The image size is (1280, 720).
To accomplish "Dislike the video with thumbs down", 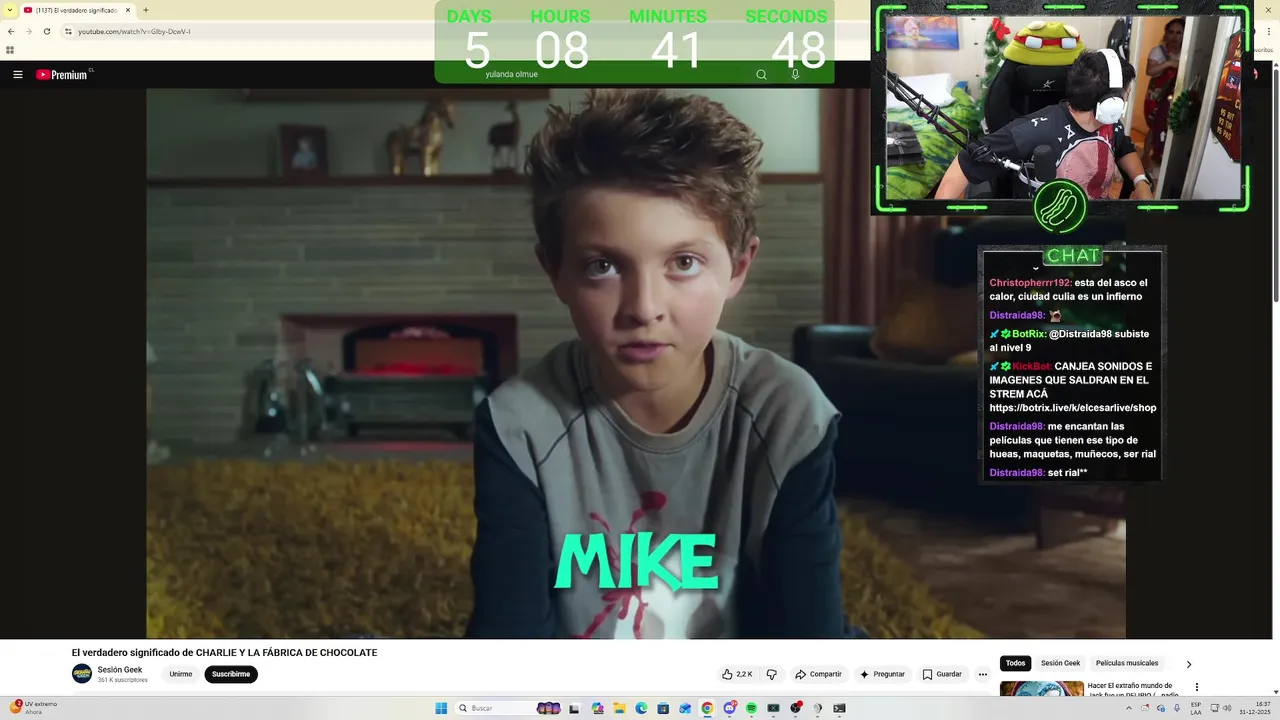I will coord(771,674).
